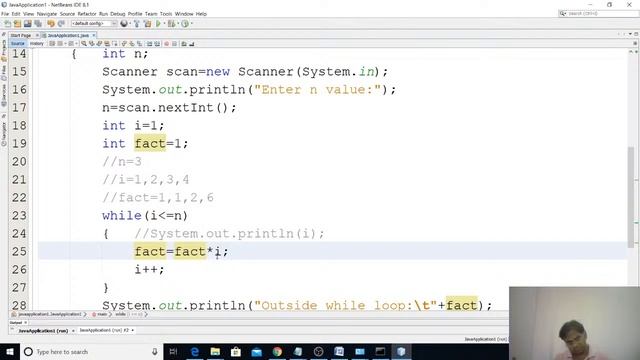Click the JavaApplication1 class breadcrumb

pos(49,314)
